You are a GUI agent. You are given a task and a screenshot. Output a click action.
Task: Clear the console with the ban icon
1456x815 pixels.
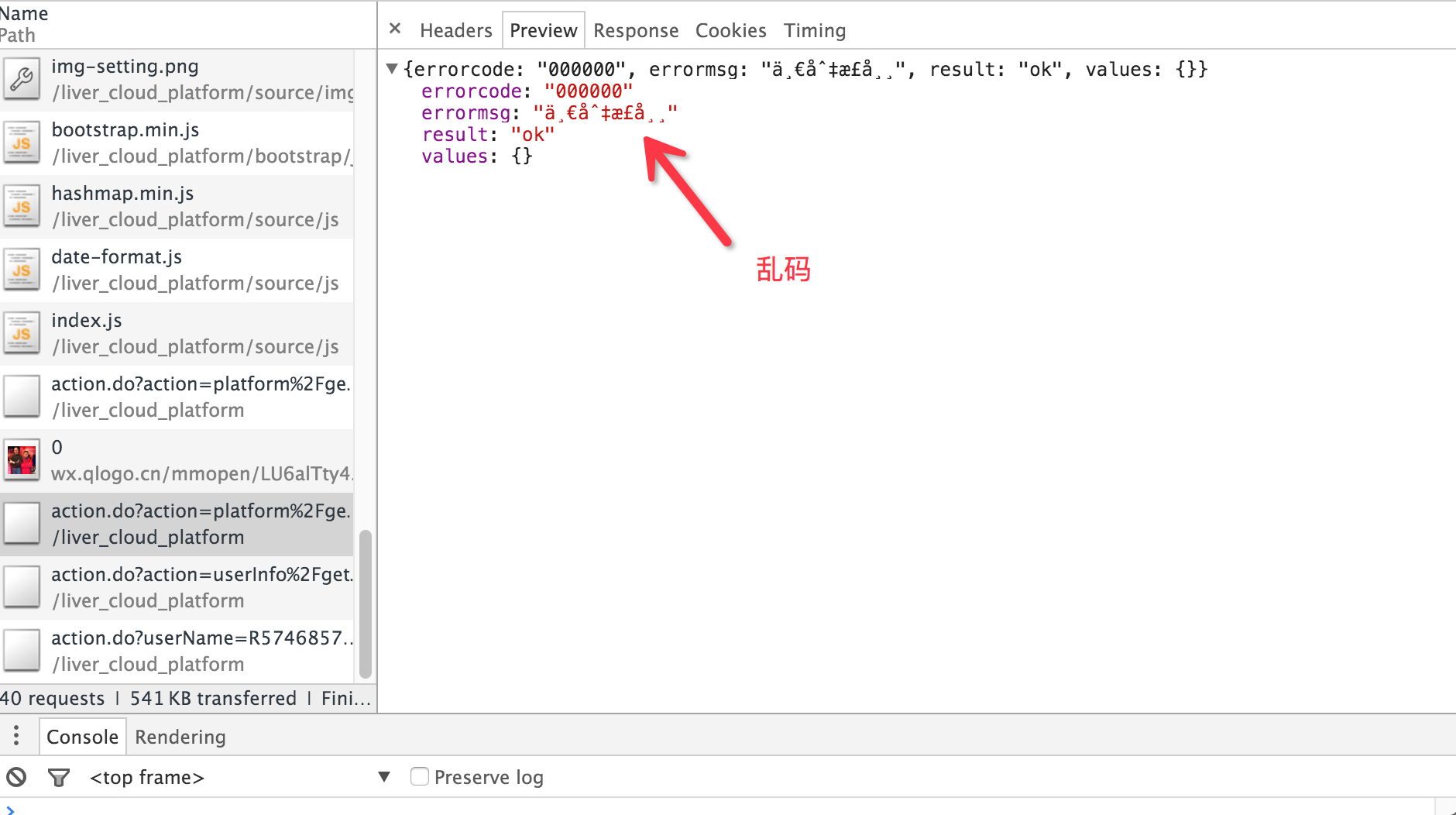(x=16, y=776)
